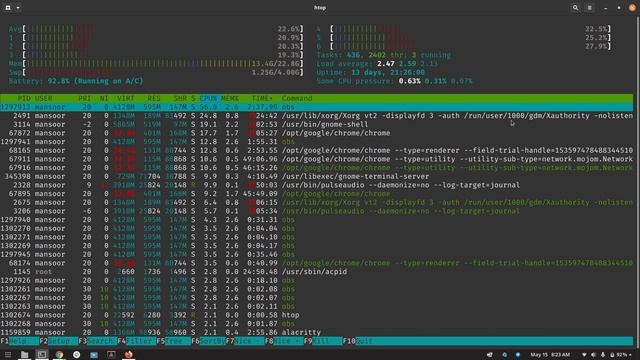Open the Files manager taskbar icon
This screenshot has width=640, height=360.
coord(24,355)
